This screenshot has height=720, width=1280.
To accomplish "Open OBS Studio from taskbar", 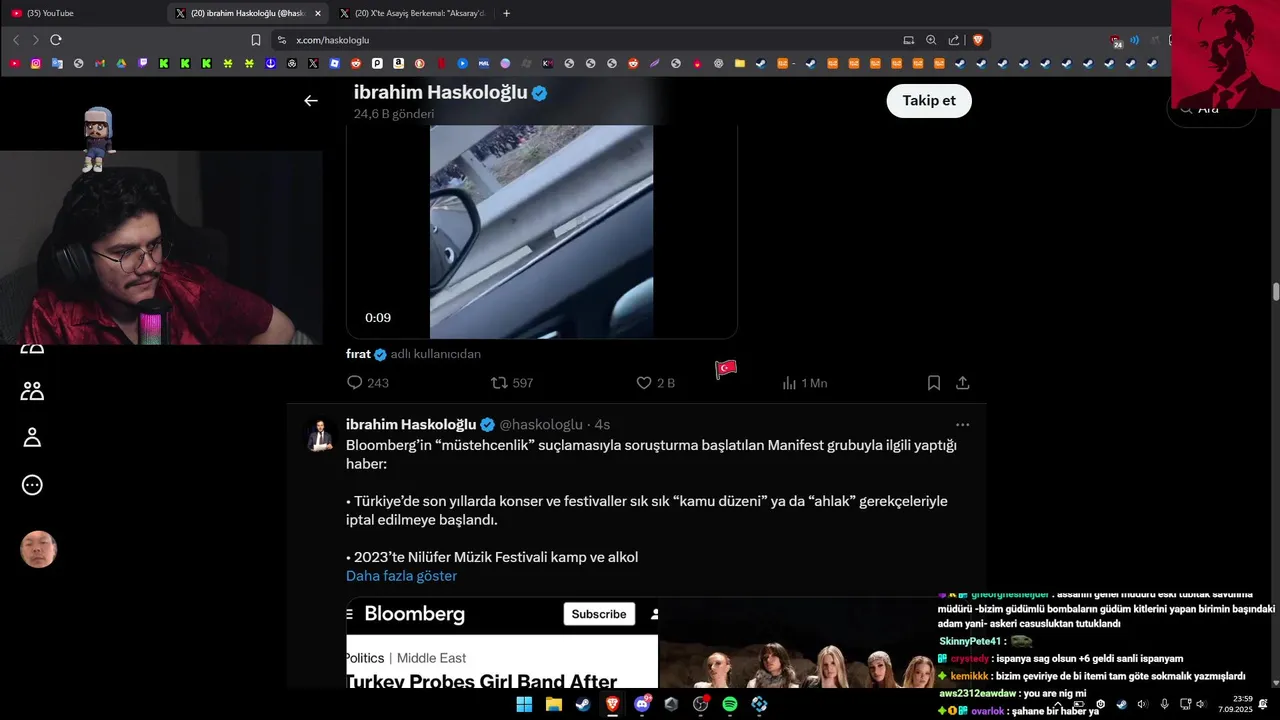I will pos(701,704).
